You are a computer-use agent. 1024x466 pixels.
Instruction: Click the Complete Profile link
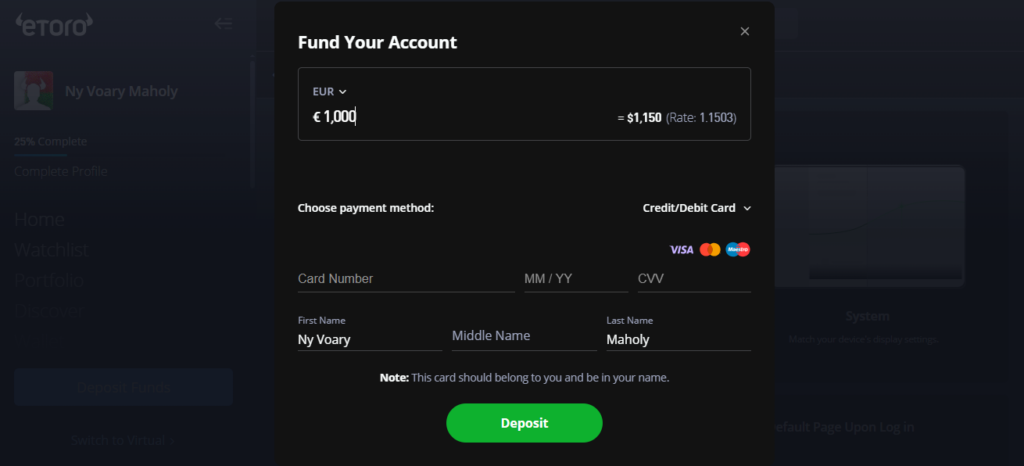pyautogui.click(x=61, y=171)
